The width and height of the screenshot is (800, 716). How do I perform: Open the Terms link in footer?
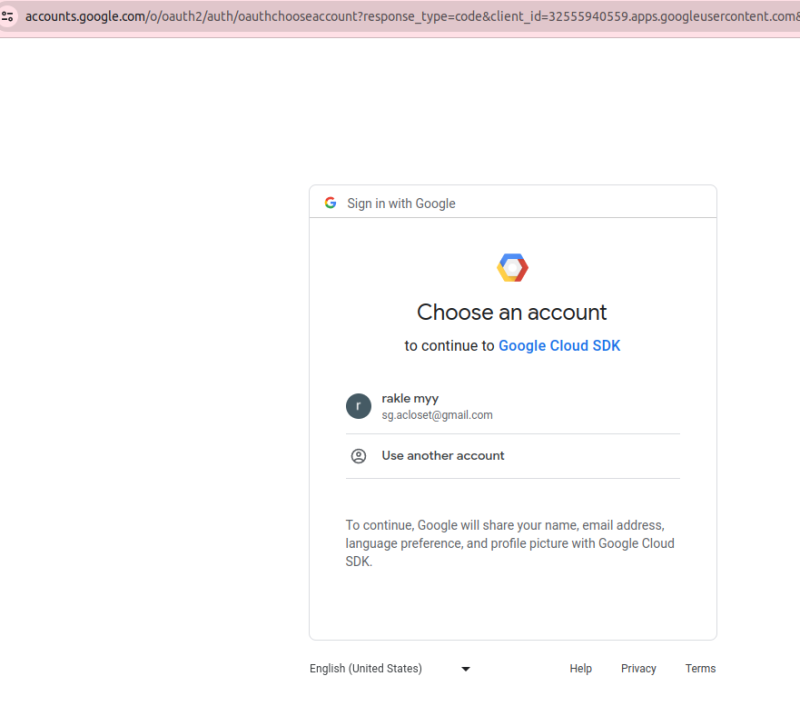tap(700, 669)
